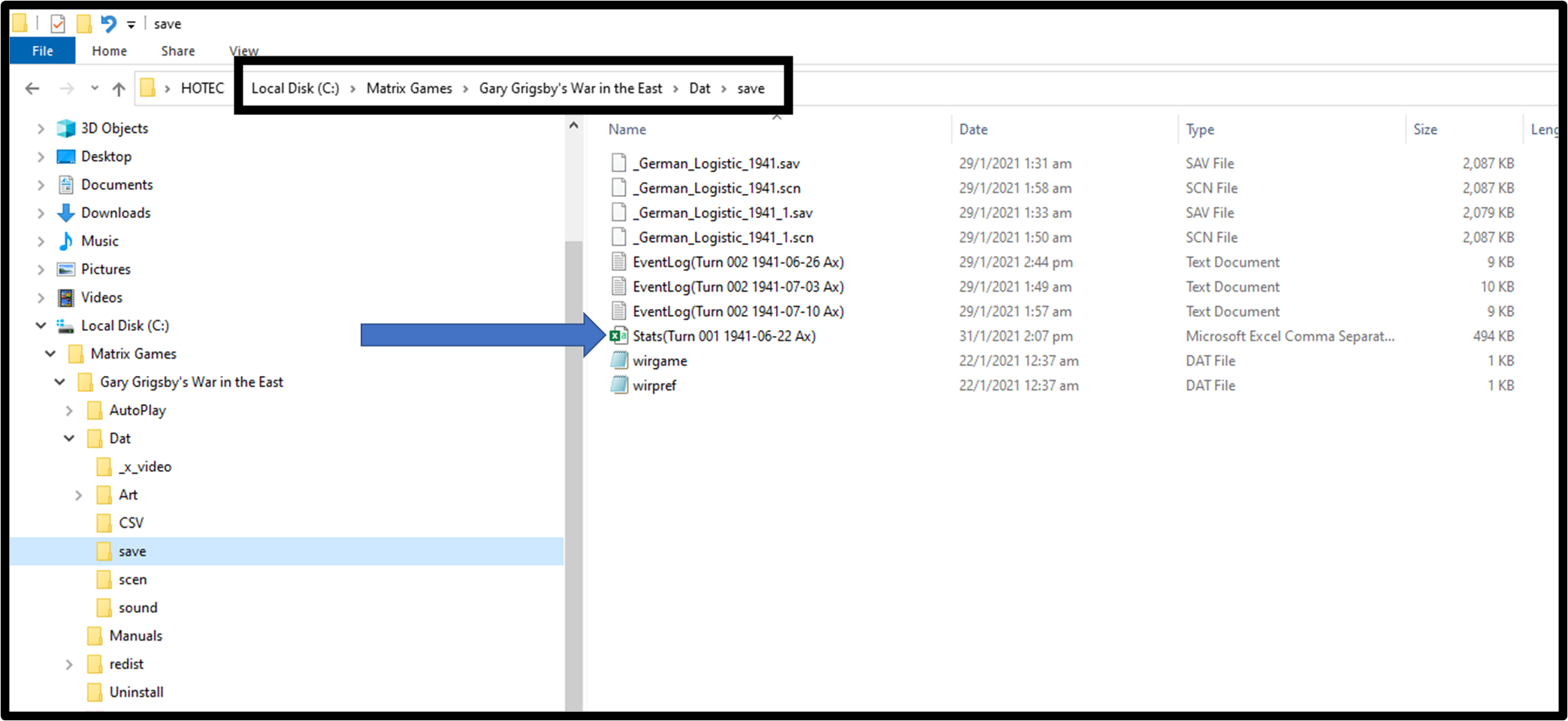1568x721 pixels.
Task: Expand the Desktop tree node
Action: pyautogui.click(x=41, y=156)
